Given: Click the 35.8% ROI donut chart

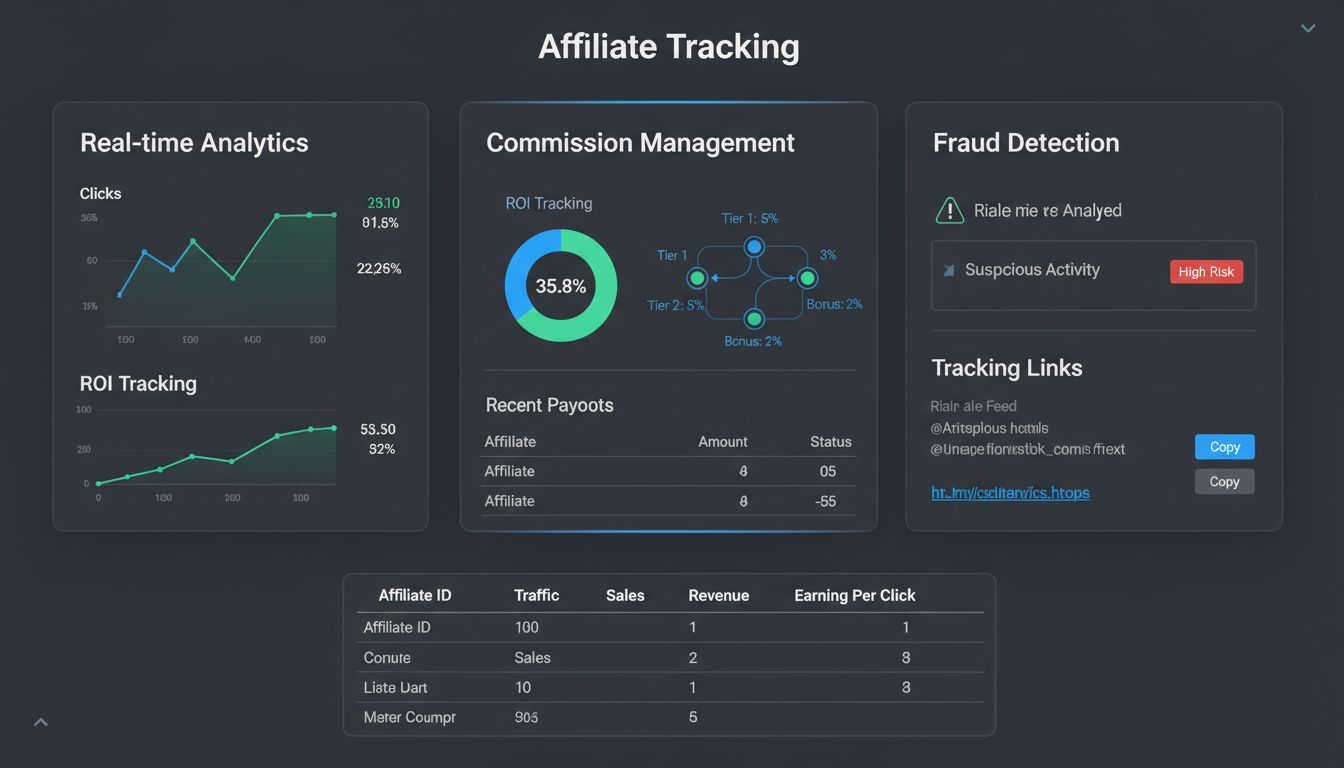Looking at the screenshot, I should (561, 285).
